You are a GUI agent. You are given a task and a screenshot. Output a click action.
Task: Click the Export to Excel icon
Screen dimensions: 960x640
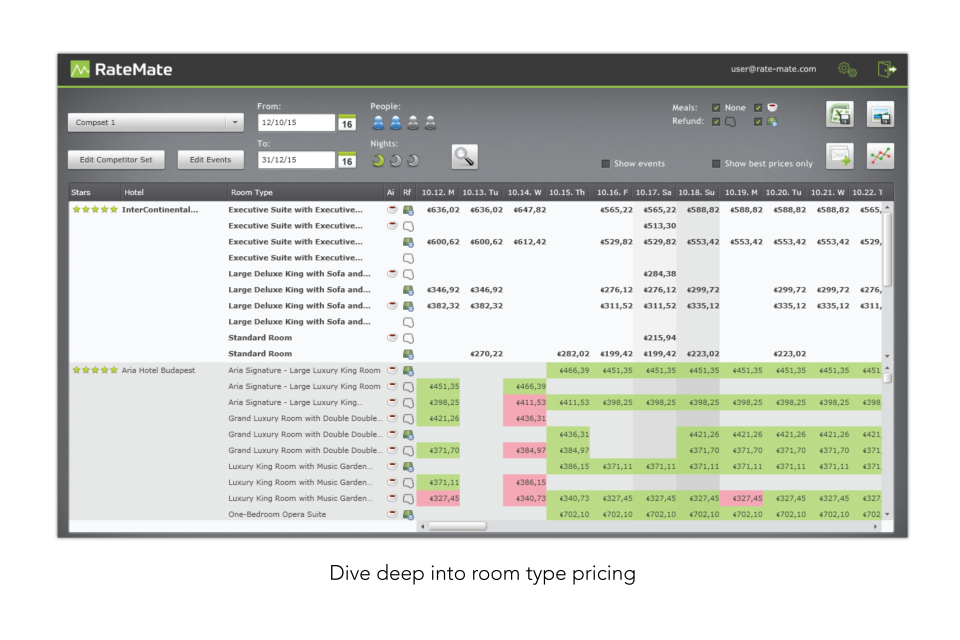pos(840,112)
